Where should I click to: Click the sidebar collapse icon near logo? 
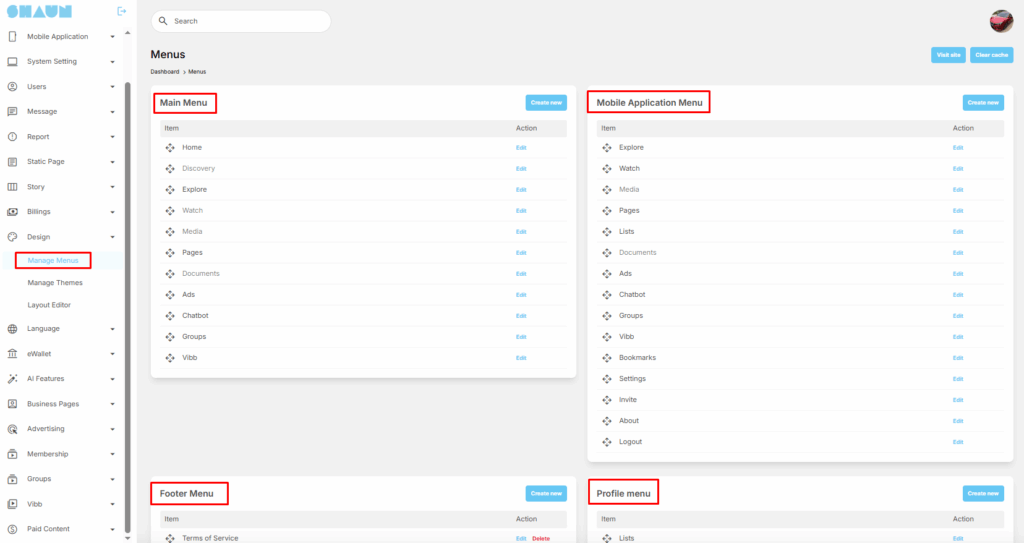(122, 11)
